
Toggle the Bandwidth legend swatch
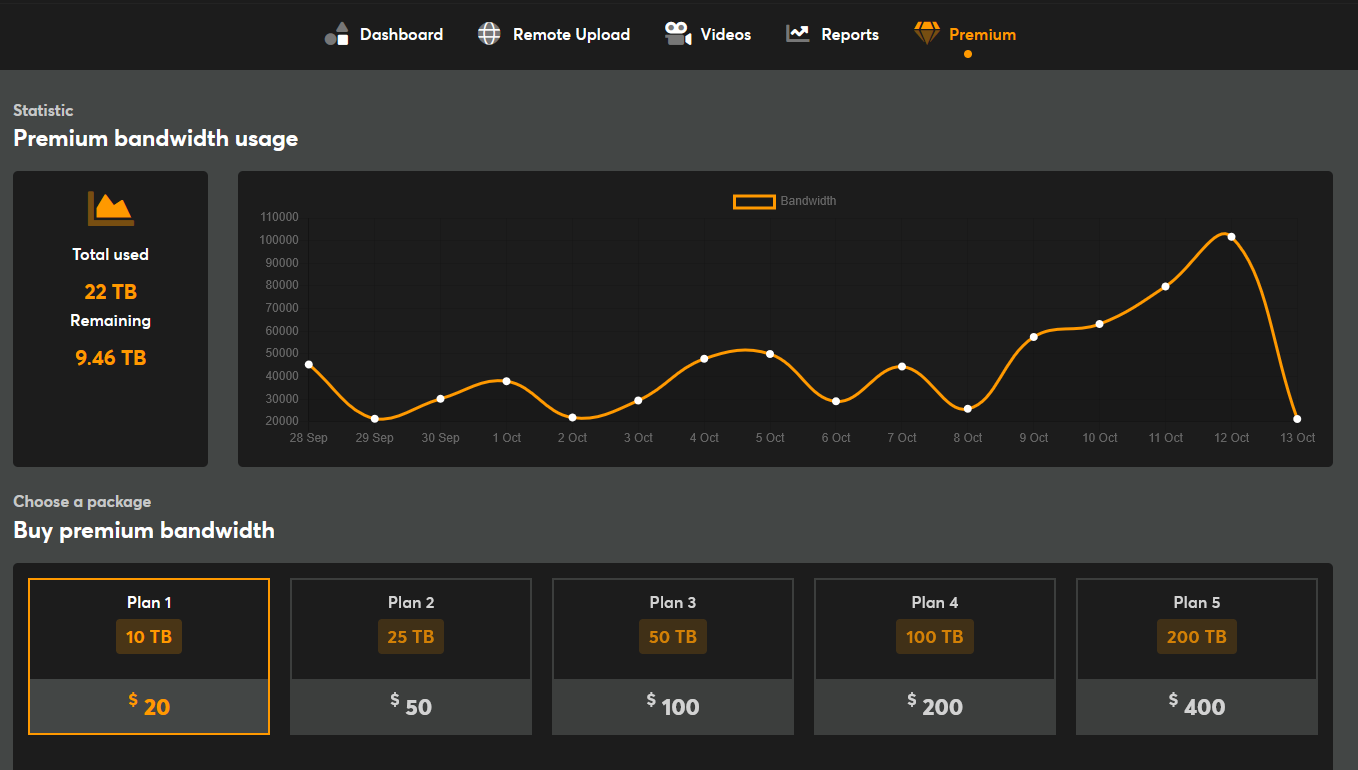[x=754, y=201]
